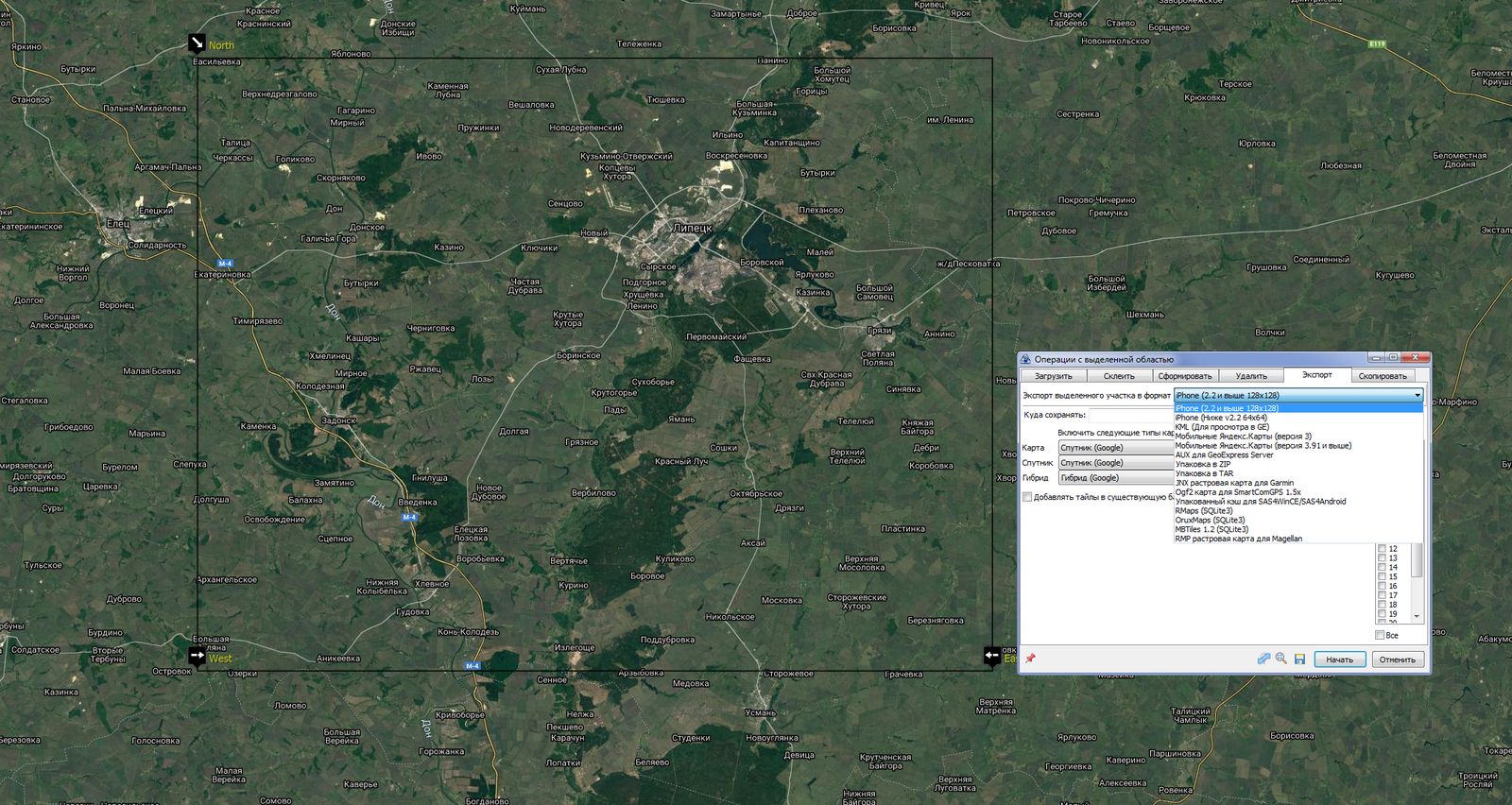The image size is (1512, 805).
Task: Click the North arrow marker on the map
Action: pos(197,43)
